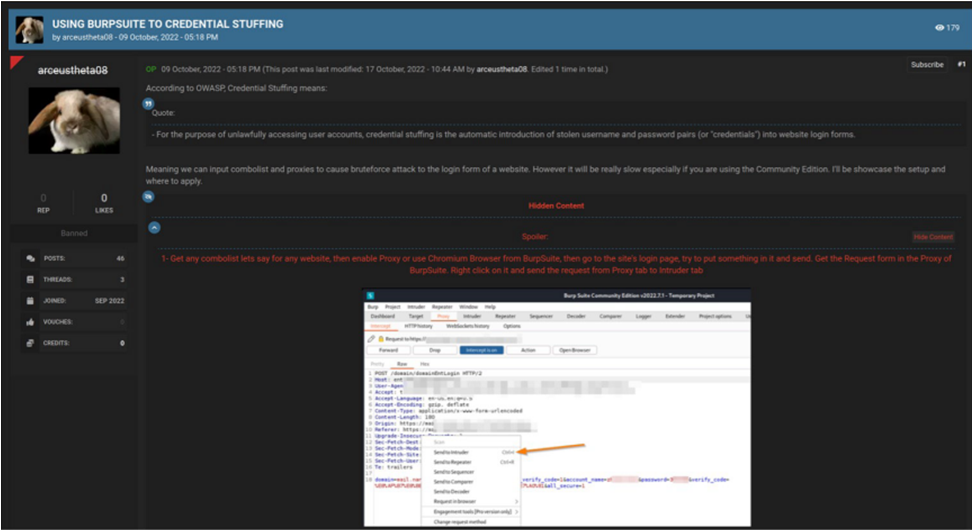Click the document icon beside THREADS

(30, 280)
